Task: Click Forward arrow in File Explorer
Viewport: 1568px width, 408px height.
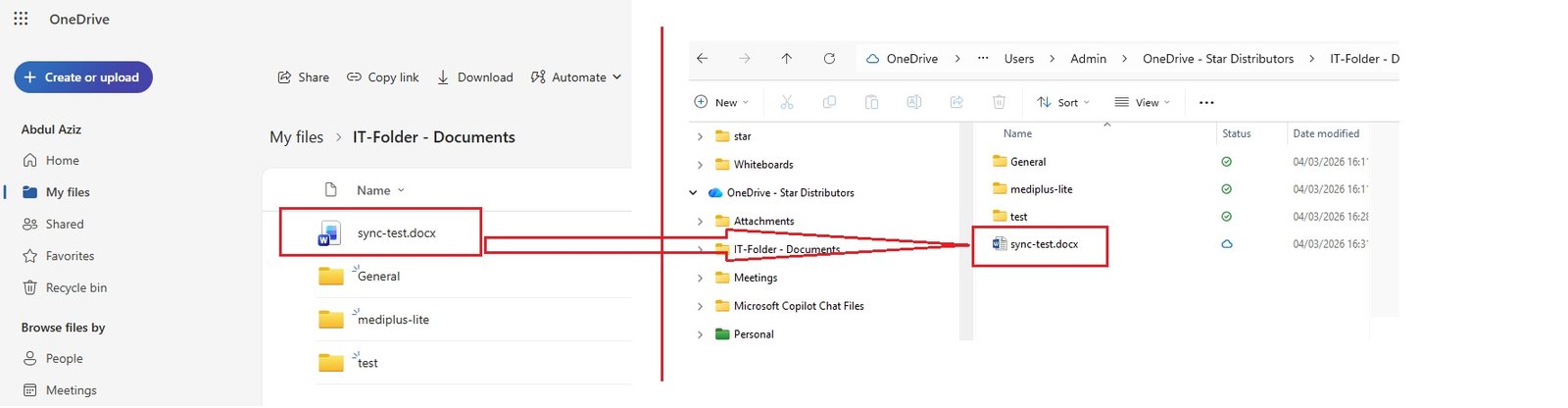Action: coord(745,59)
